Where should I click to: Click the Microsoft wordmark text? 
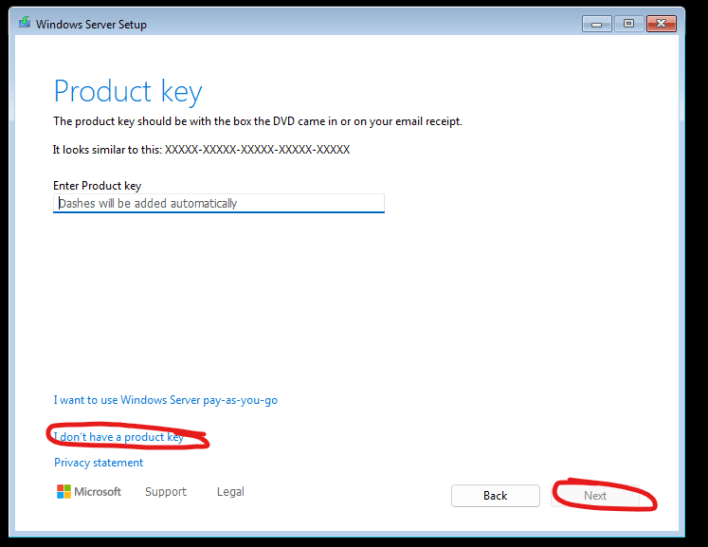98,491
